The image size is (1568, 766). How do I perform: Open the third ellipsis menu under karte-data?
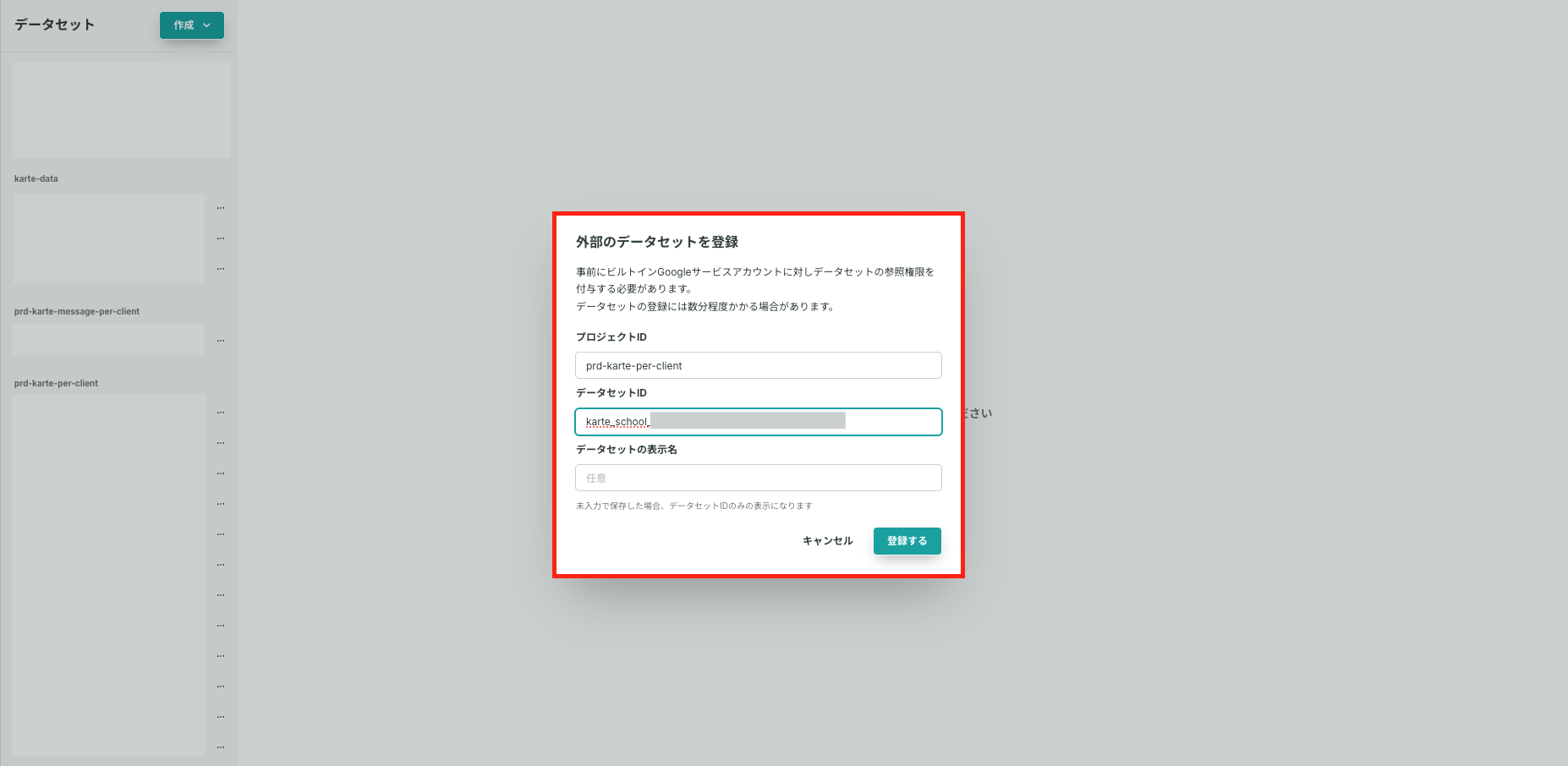(x=220, y=268)
